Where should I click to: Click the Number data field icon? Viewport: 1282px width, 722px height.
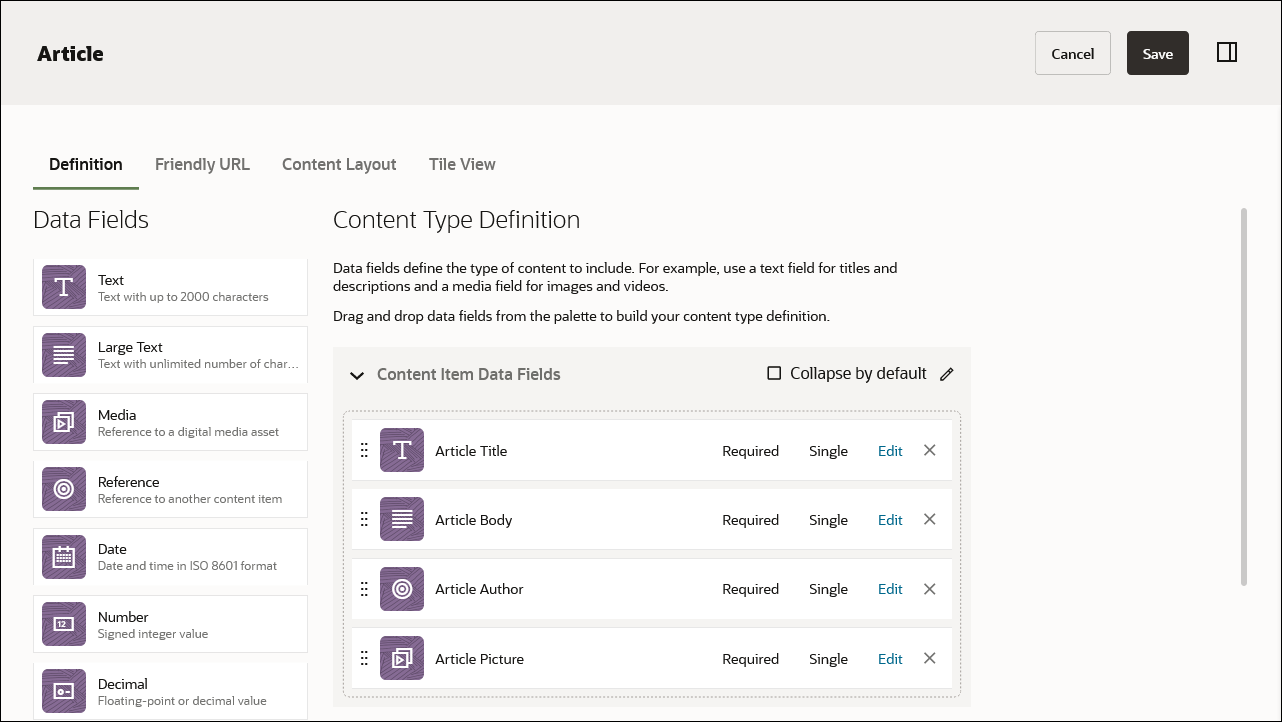[x=64, y=624]
